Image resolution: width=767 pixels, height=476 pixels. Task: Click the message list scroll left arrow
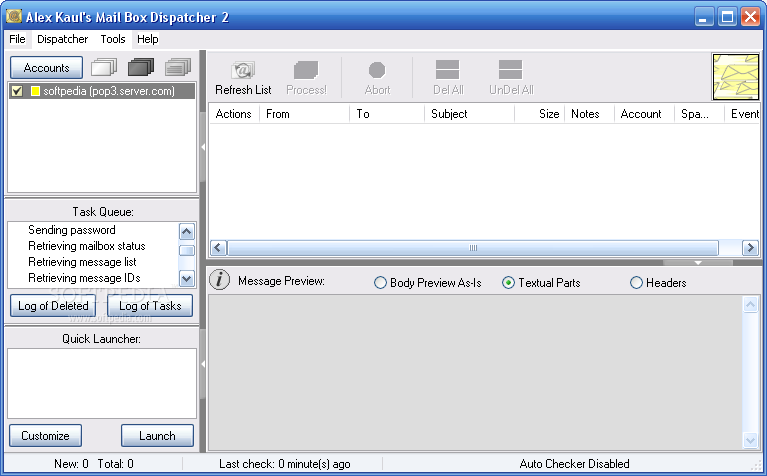(218, 248)
